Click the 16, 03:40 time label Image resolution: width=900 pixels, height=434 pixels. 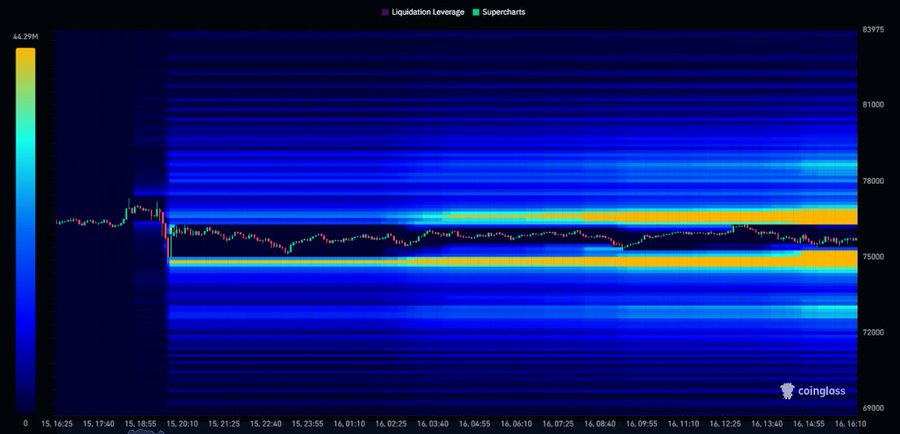pos(433,424)
